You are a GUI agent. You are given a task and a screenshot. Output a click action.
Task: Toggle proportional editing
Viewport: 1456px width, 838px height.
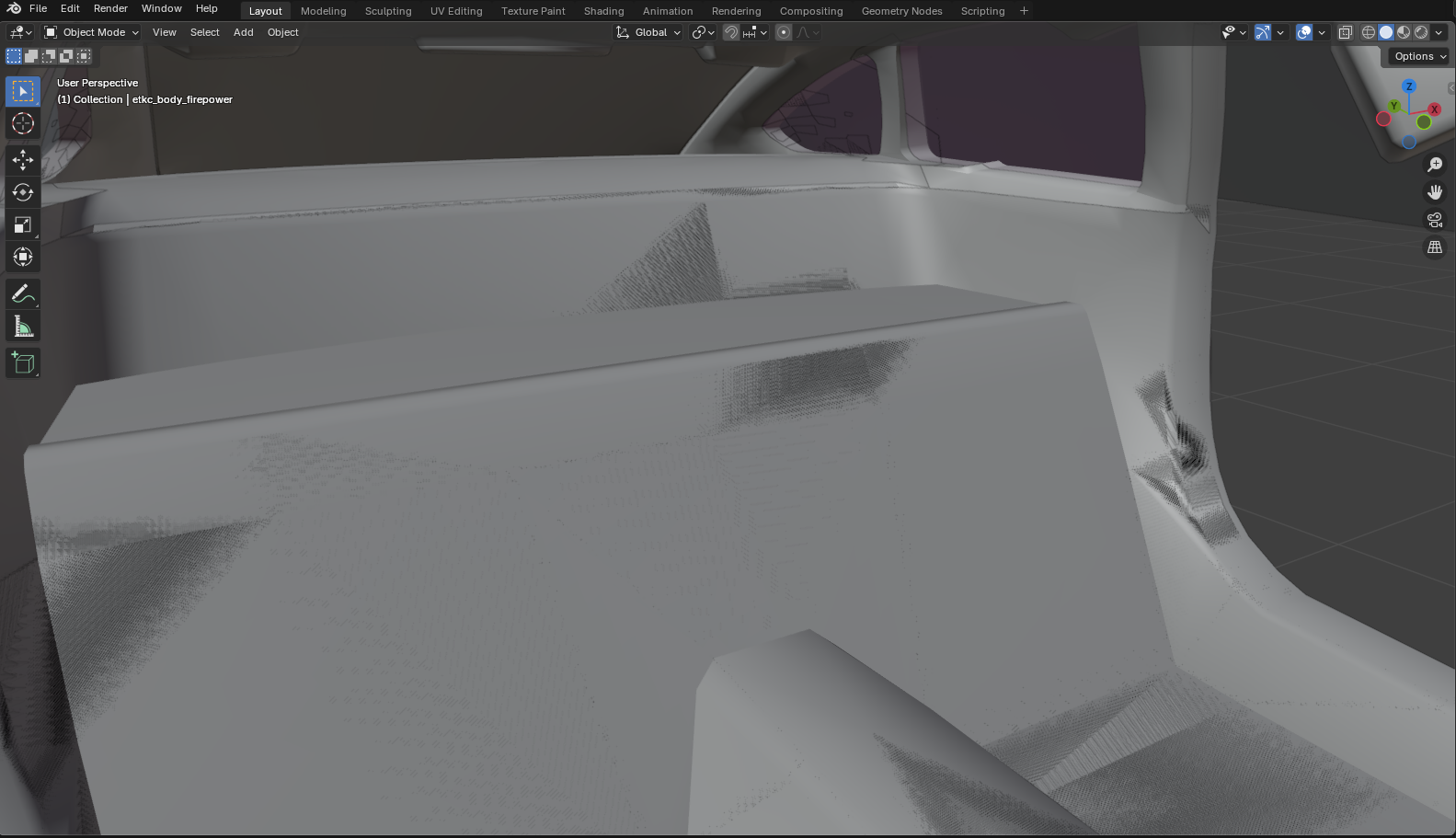784,32
